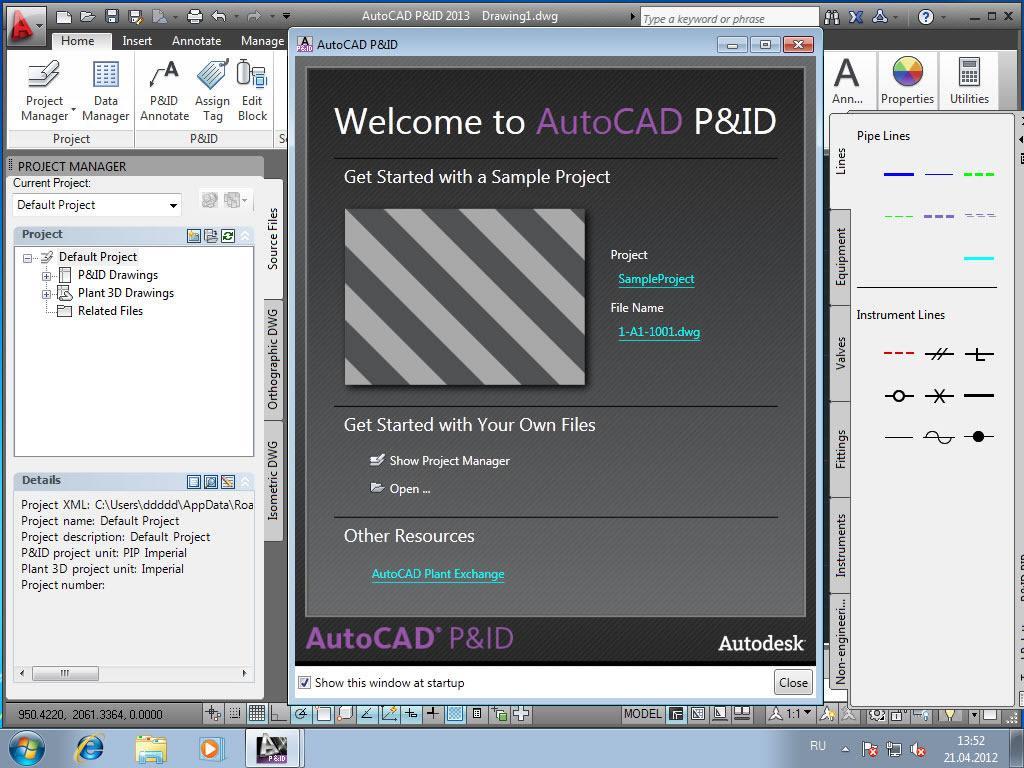Image resolution: width=1024 pixels, height=768 pixels.
Task: Select the instrument line with open circle
Action: click(899, 396)
